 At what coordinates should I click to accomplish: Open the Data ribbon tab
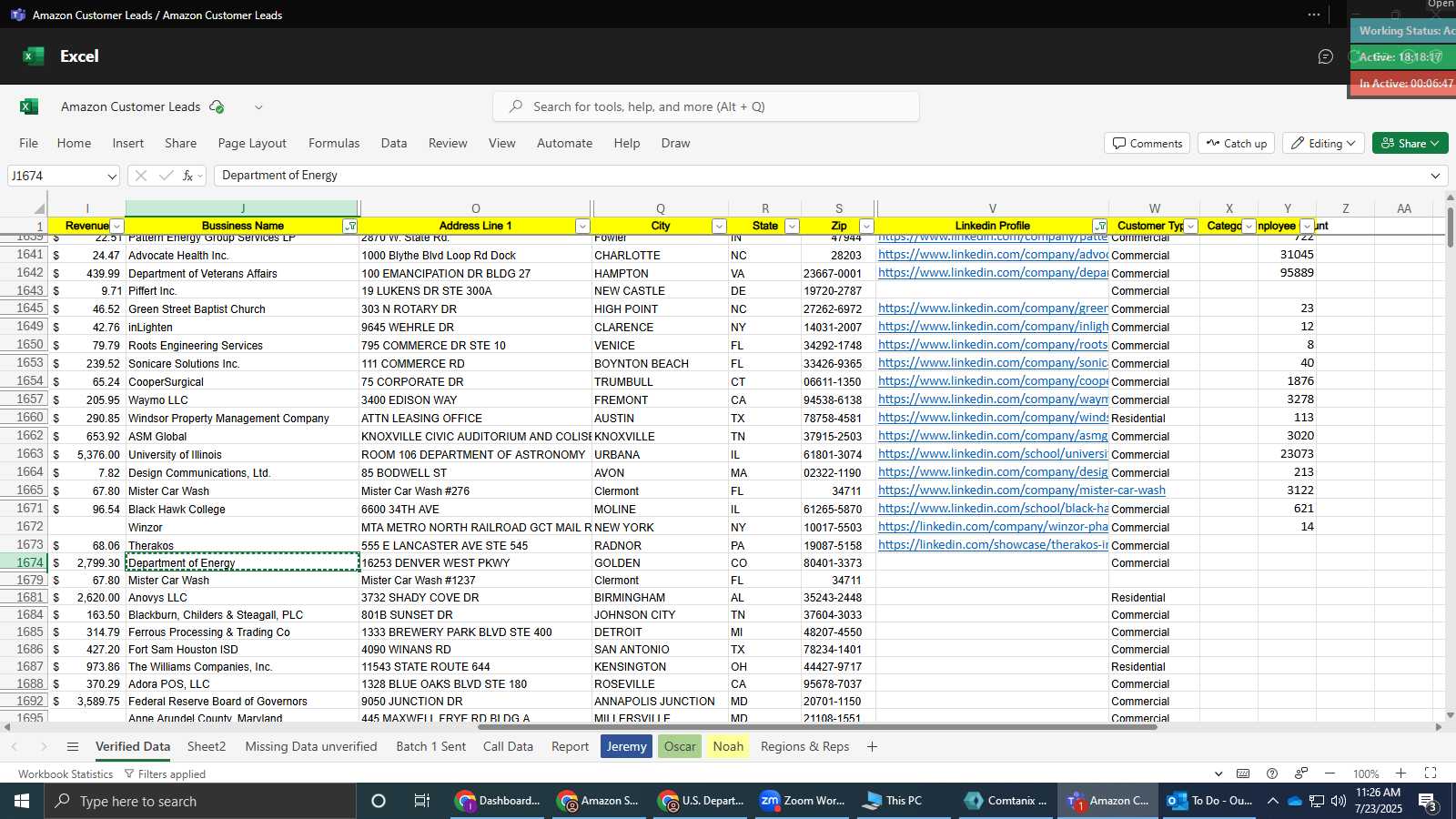393,143
